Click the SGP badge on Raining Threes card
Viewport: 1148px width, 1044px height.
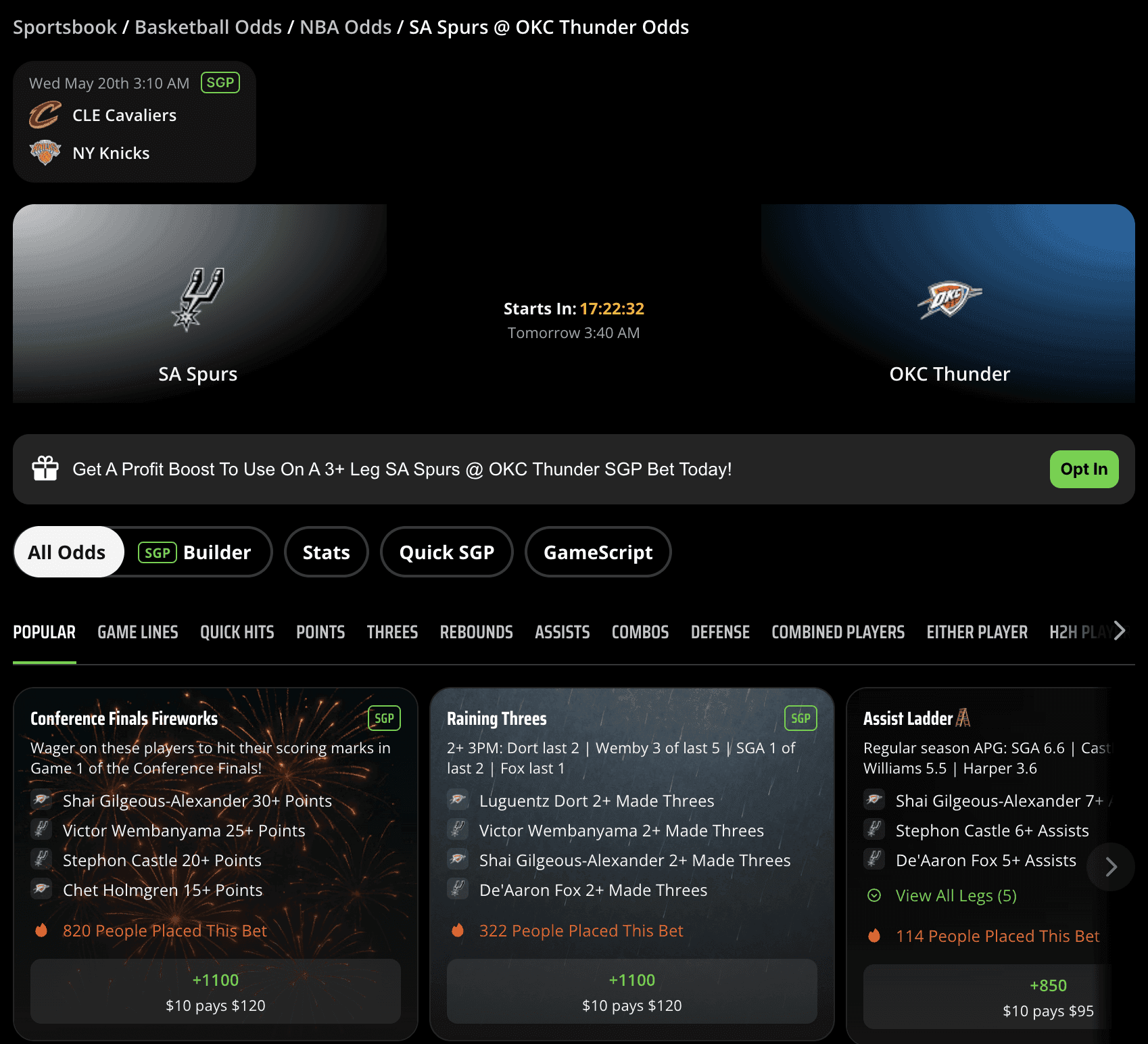(x=800, y=718)
